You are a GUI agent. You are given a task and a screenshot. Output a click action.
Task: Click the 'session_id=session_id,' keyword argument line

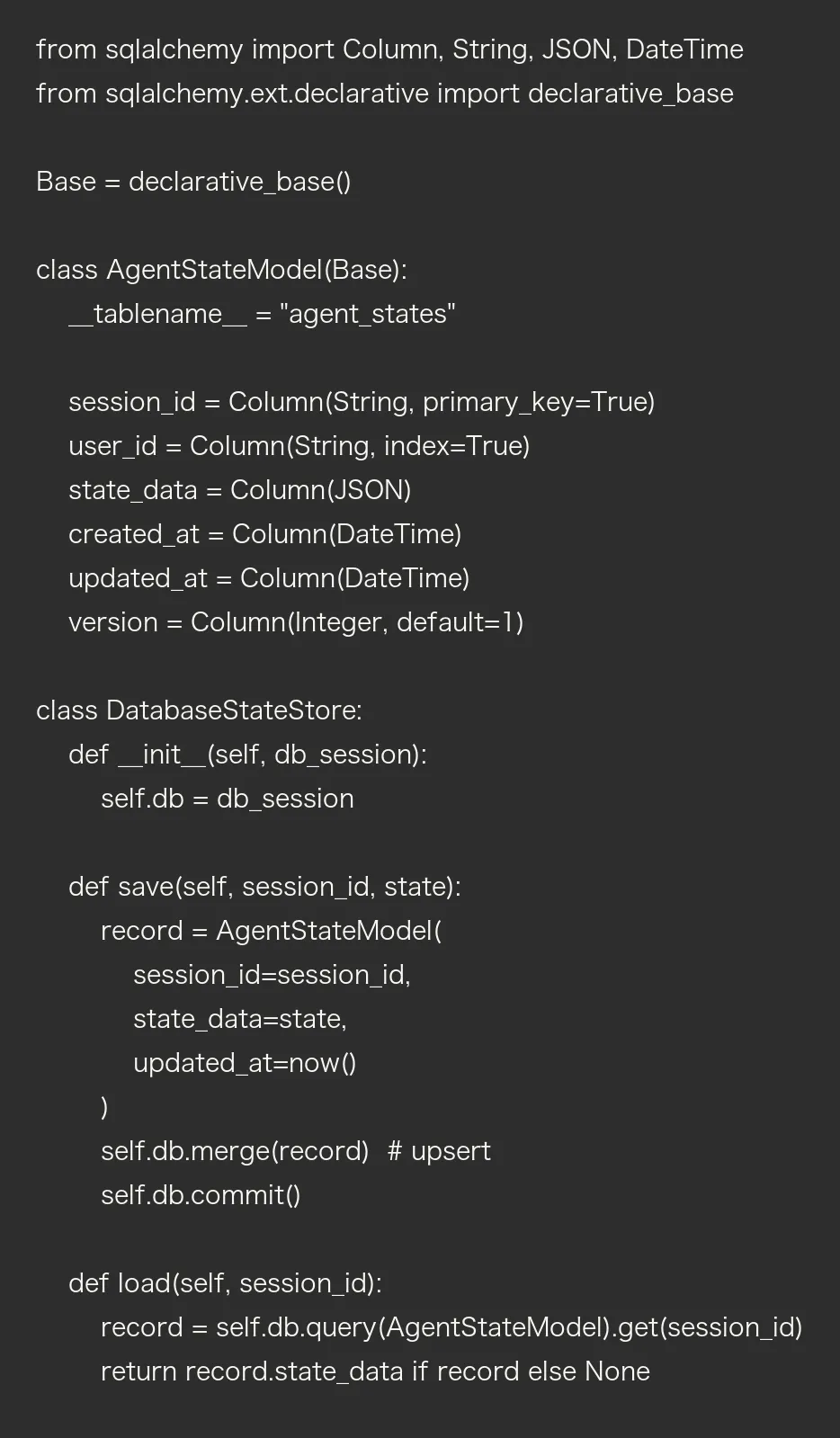(272, 975)
